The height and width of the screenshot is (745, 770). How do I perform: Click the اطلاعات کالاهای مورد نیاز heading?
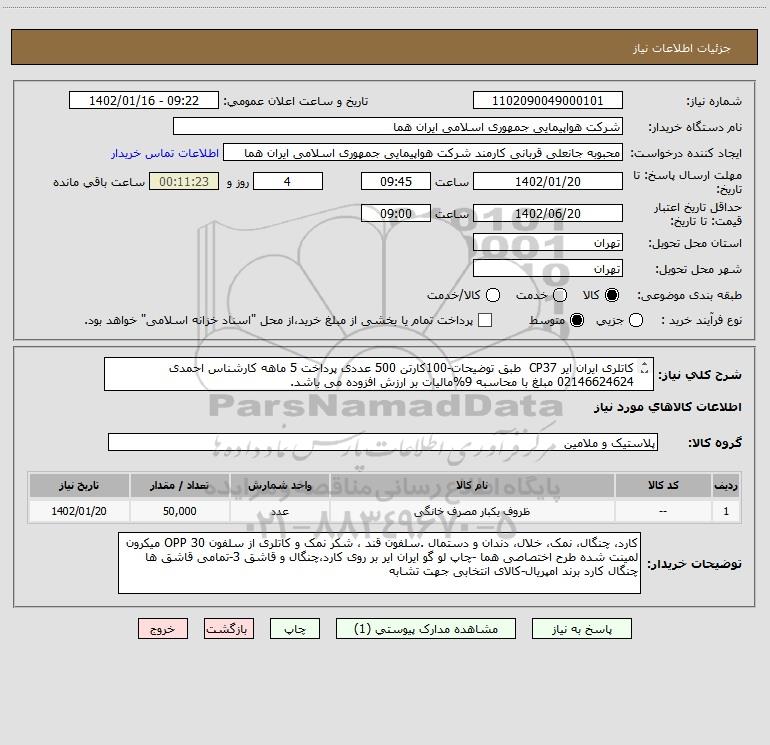tap(668, 407)
